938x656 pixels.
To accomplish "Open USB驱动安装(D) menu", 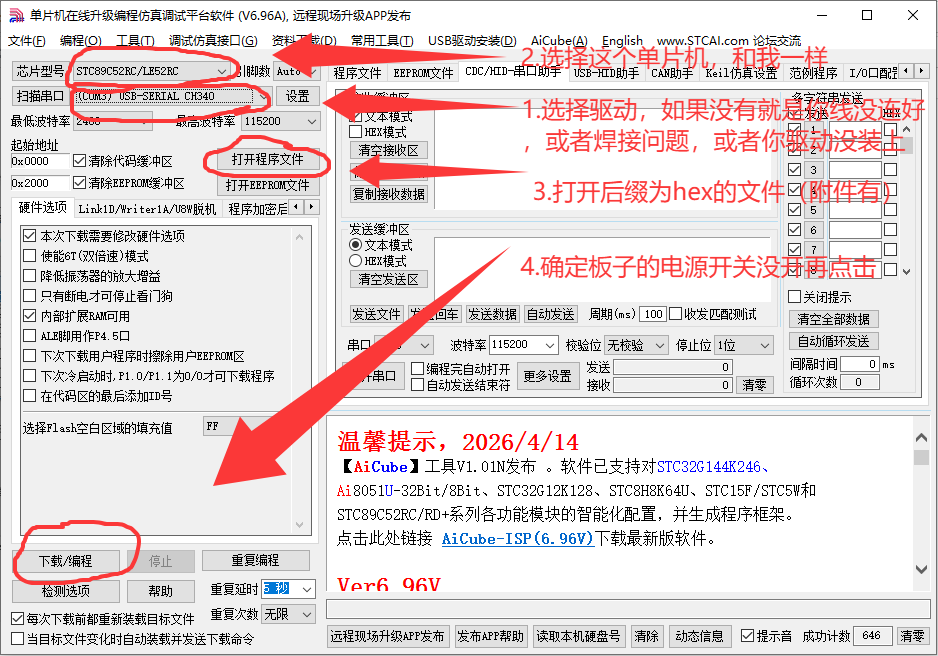I will [x=473, y=41].
